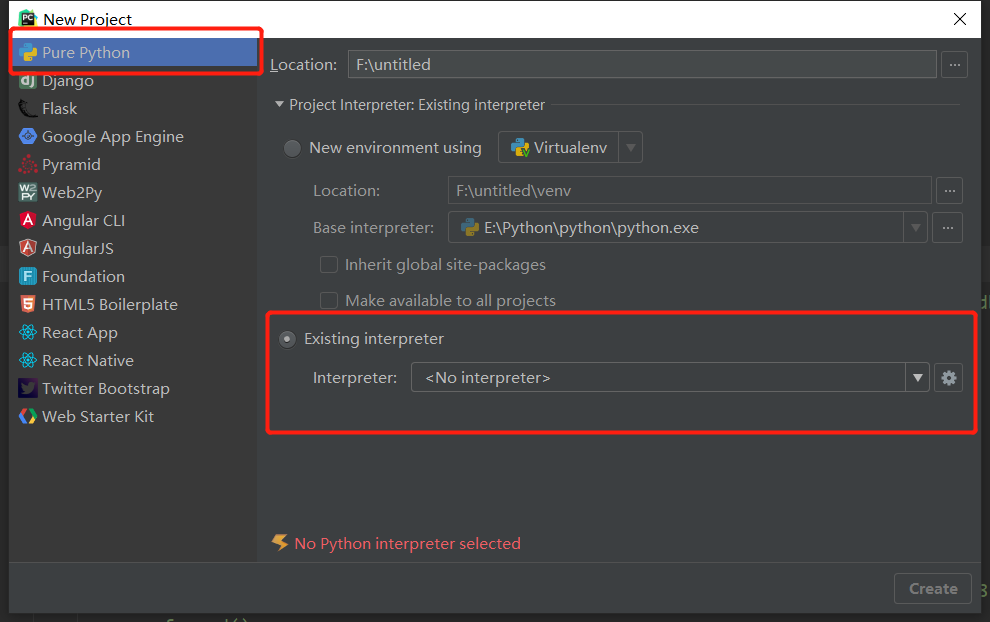Image resolution: width=990 pixels, height=622 pixels.
Task: Browse for the base interpreter file
Action: [948, 228]
